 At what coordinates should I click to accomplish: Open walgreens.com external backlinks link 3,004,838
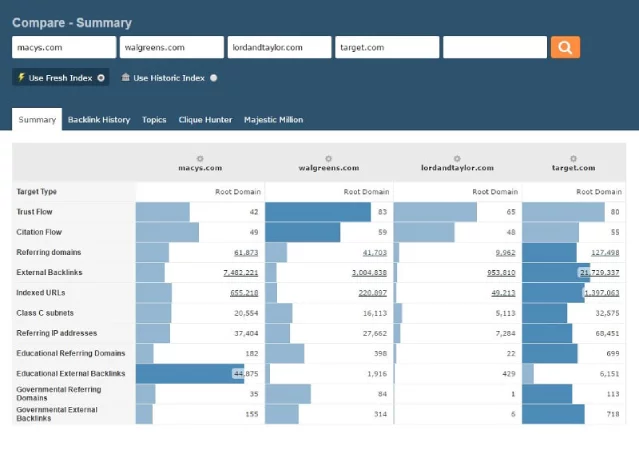(369, 273)
